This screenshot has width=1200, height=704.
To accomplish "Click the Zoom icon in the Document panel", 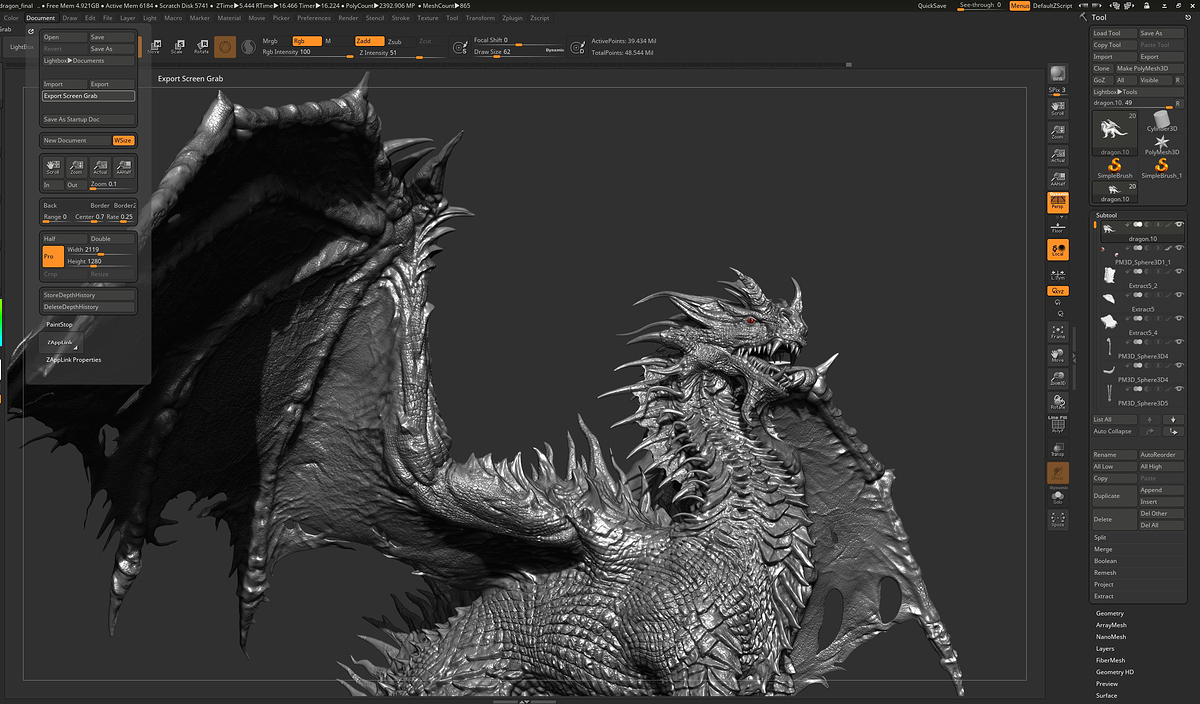I will coord(76,167).
